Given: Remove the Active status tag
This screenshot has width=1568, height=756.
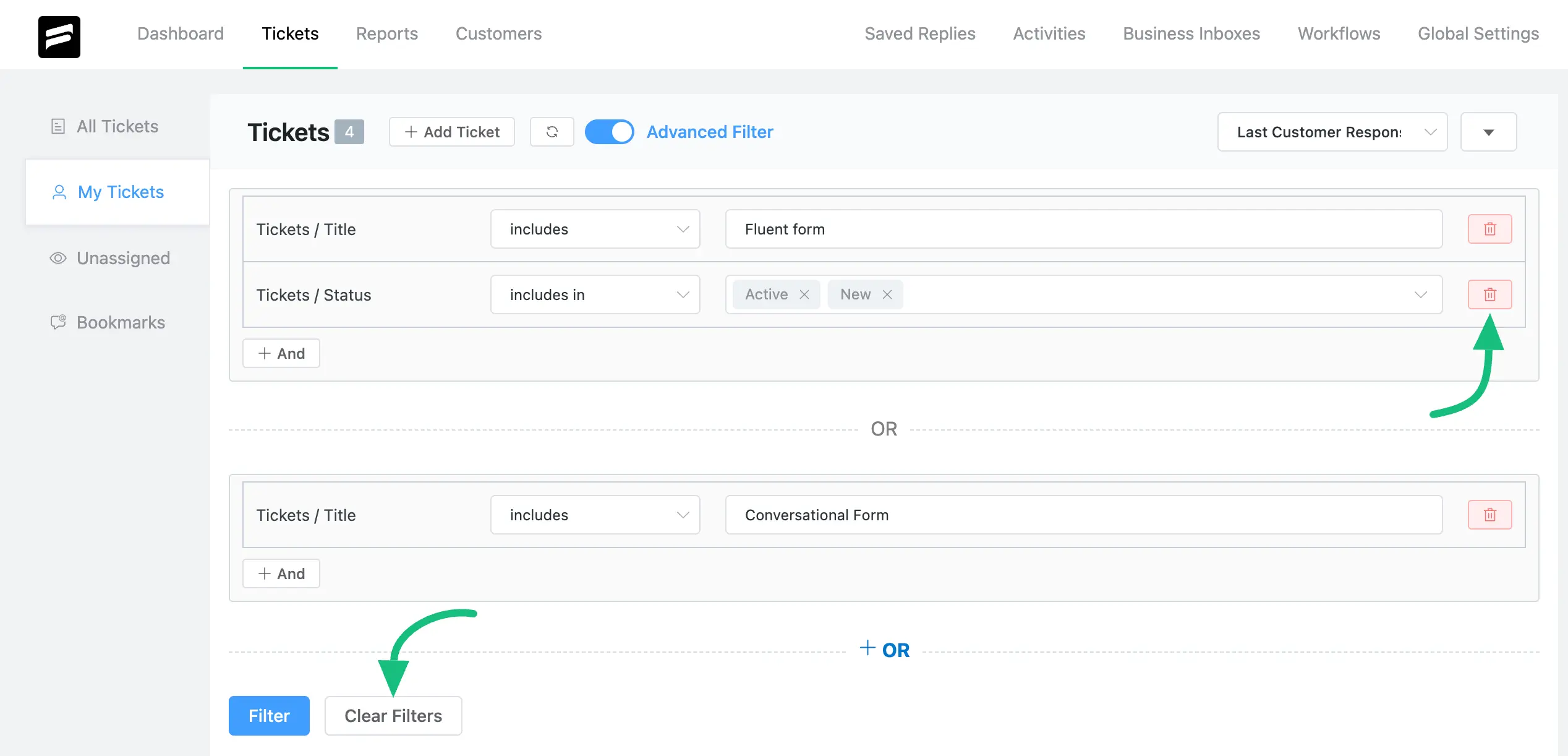Looking at the screenshot, I should [804, 294].
